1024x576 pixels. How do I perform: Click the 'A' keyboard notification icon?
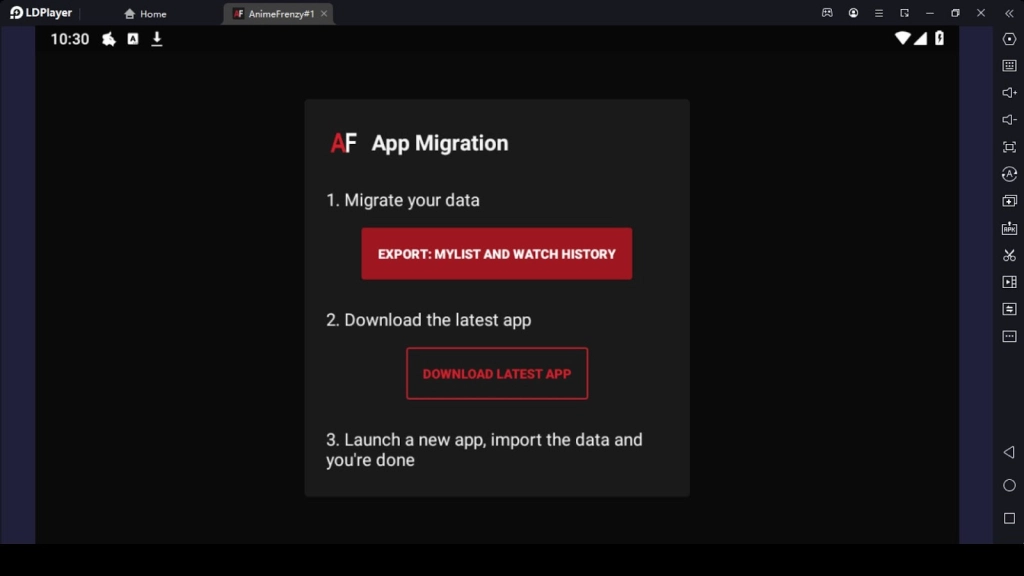point(133,39)
